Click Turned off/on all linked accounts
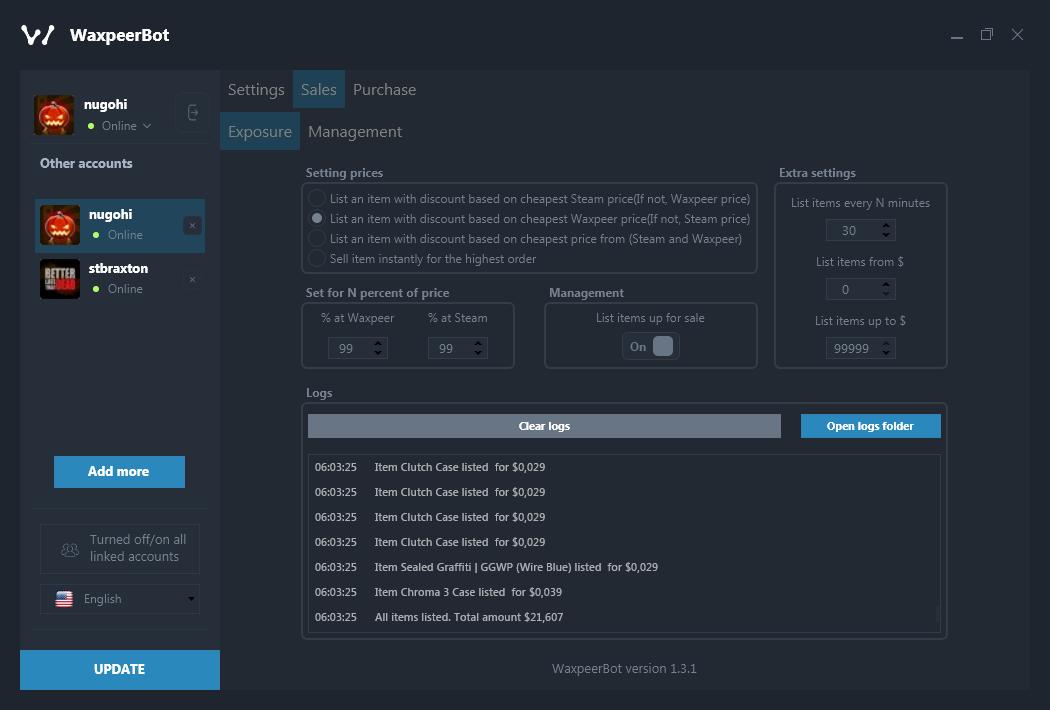The width and height of the screenshot is (1050, 710). (120, 549)
